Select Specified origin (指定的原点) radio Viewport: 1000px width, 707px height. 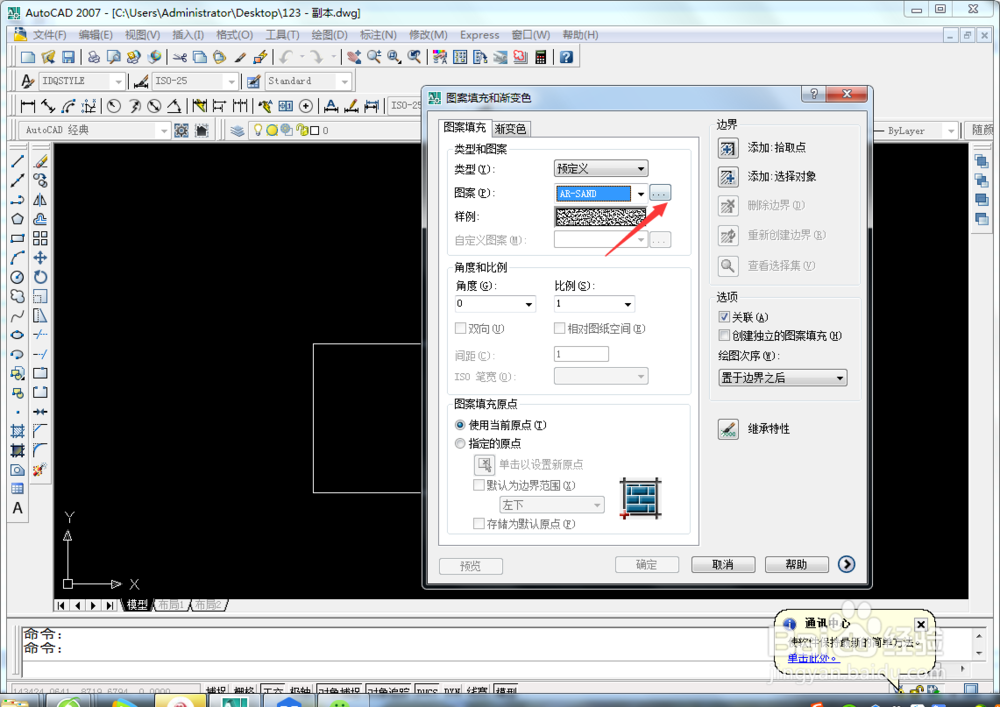click(x=460, y=444)
